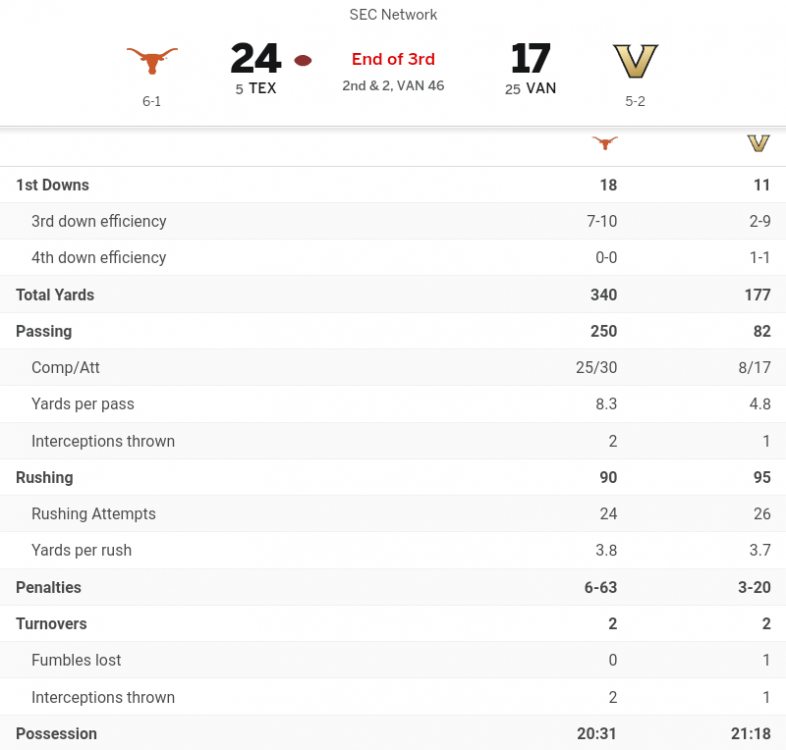Viewport: 786px width, 750px height.
Task: Select the Total Yards row label
Action: tap(55, 295)
